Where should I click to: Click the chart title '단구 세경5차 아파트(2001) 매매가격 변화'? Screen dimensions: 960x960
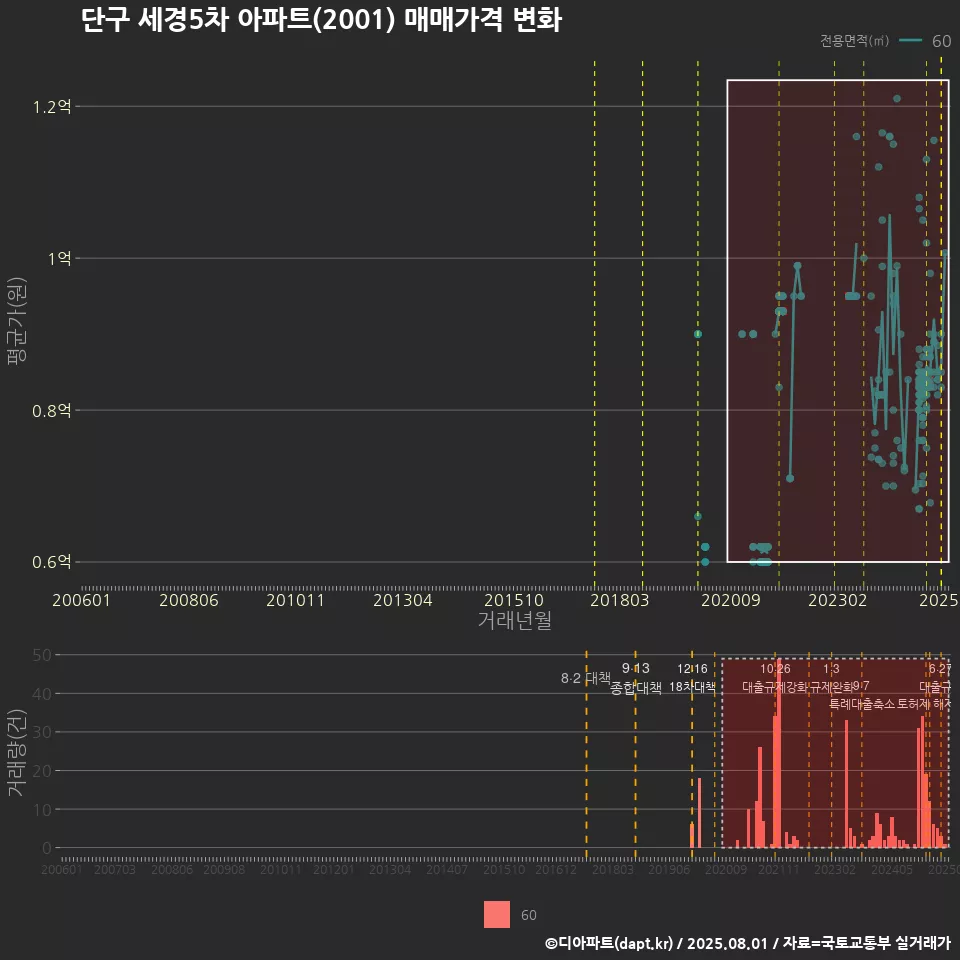pyautogui.click(x=321, y=20)
